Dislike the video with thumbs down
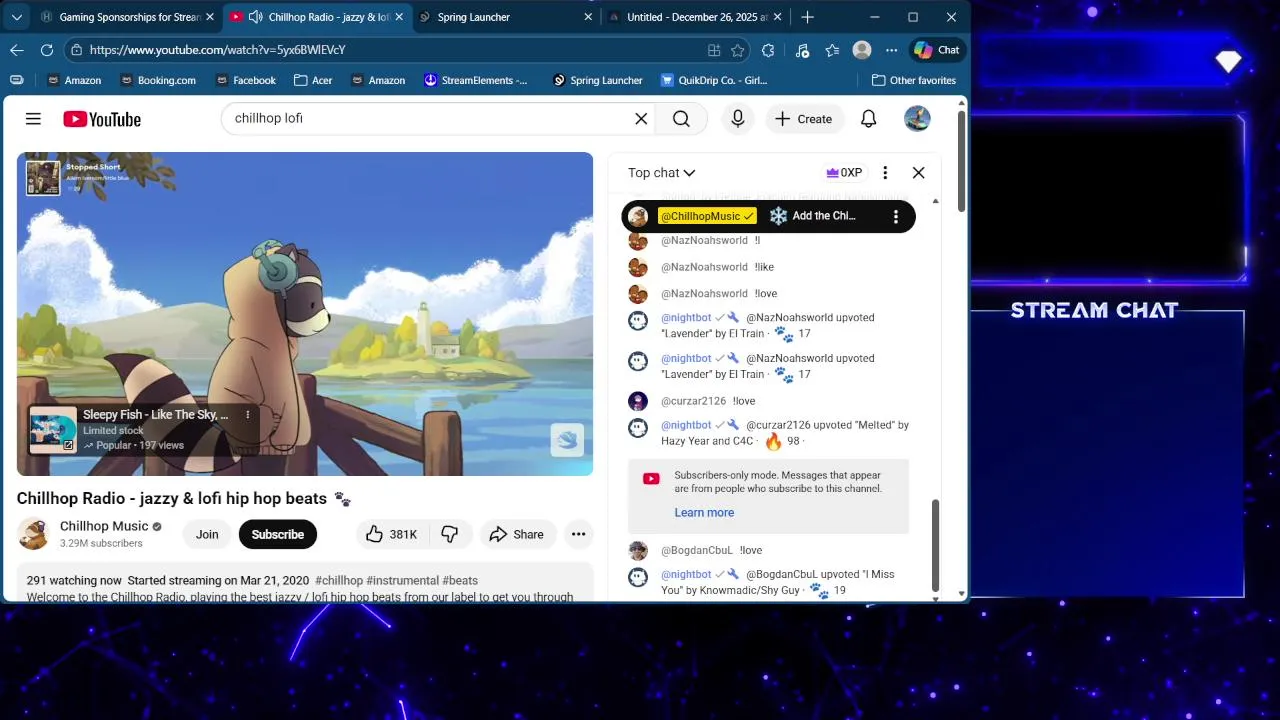 [x=450, y=534]
